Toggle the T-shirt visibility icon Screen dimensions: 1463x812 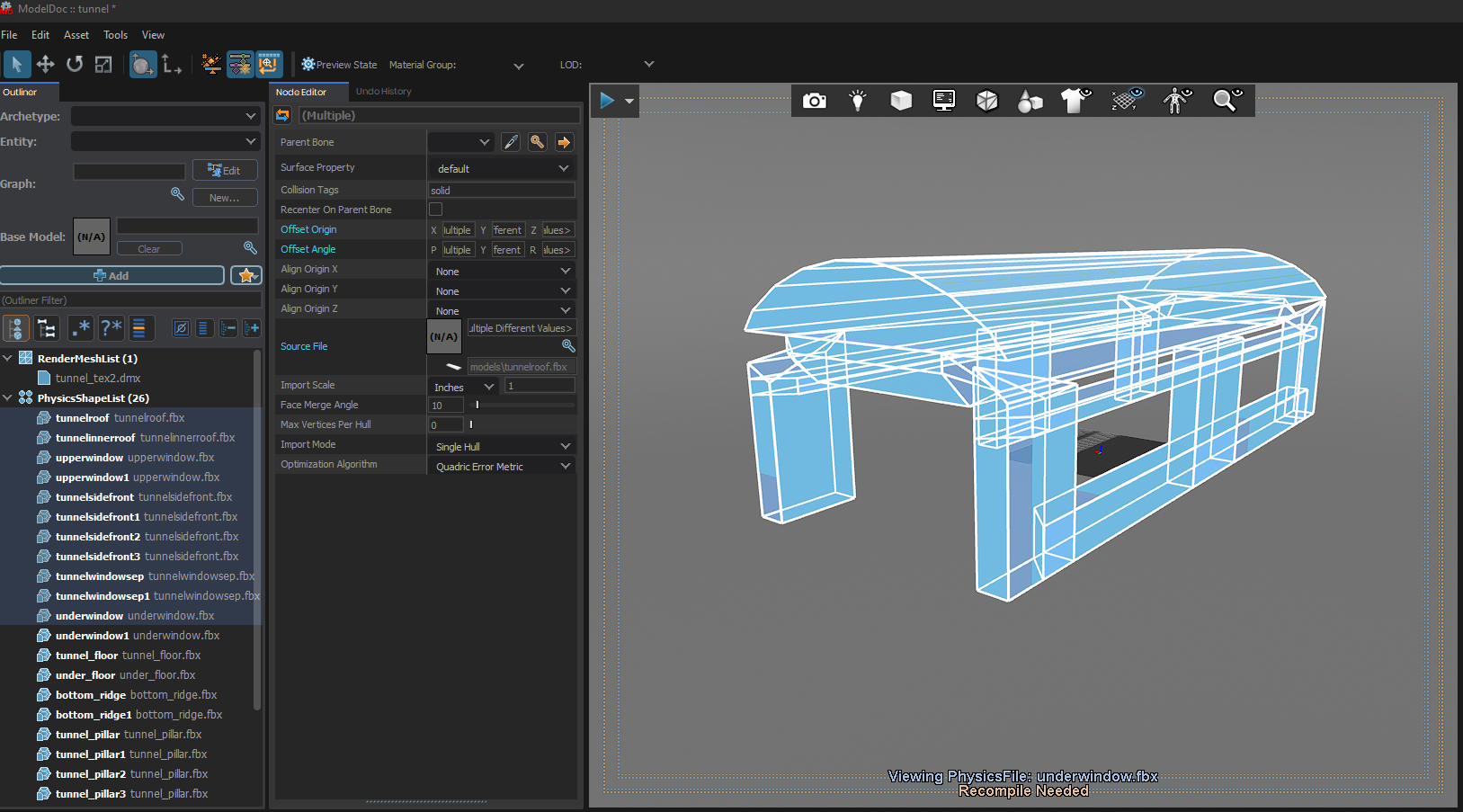point(1075,101)
